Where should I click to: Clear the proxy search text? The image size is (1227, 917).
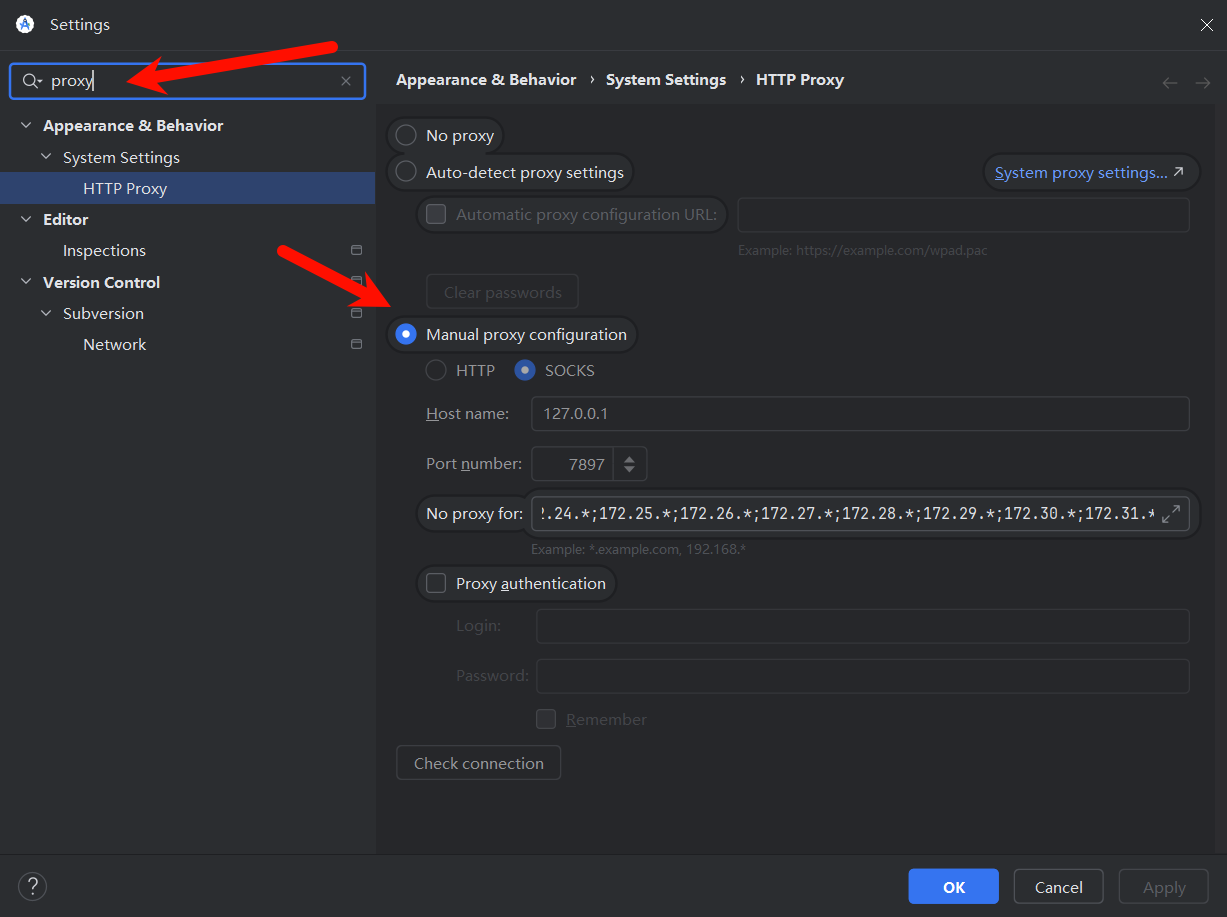click(x=346, y=81)
